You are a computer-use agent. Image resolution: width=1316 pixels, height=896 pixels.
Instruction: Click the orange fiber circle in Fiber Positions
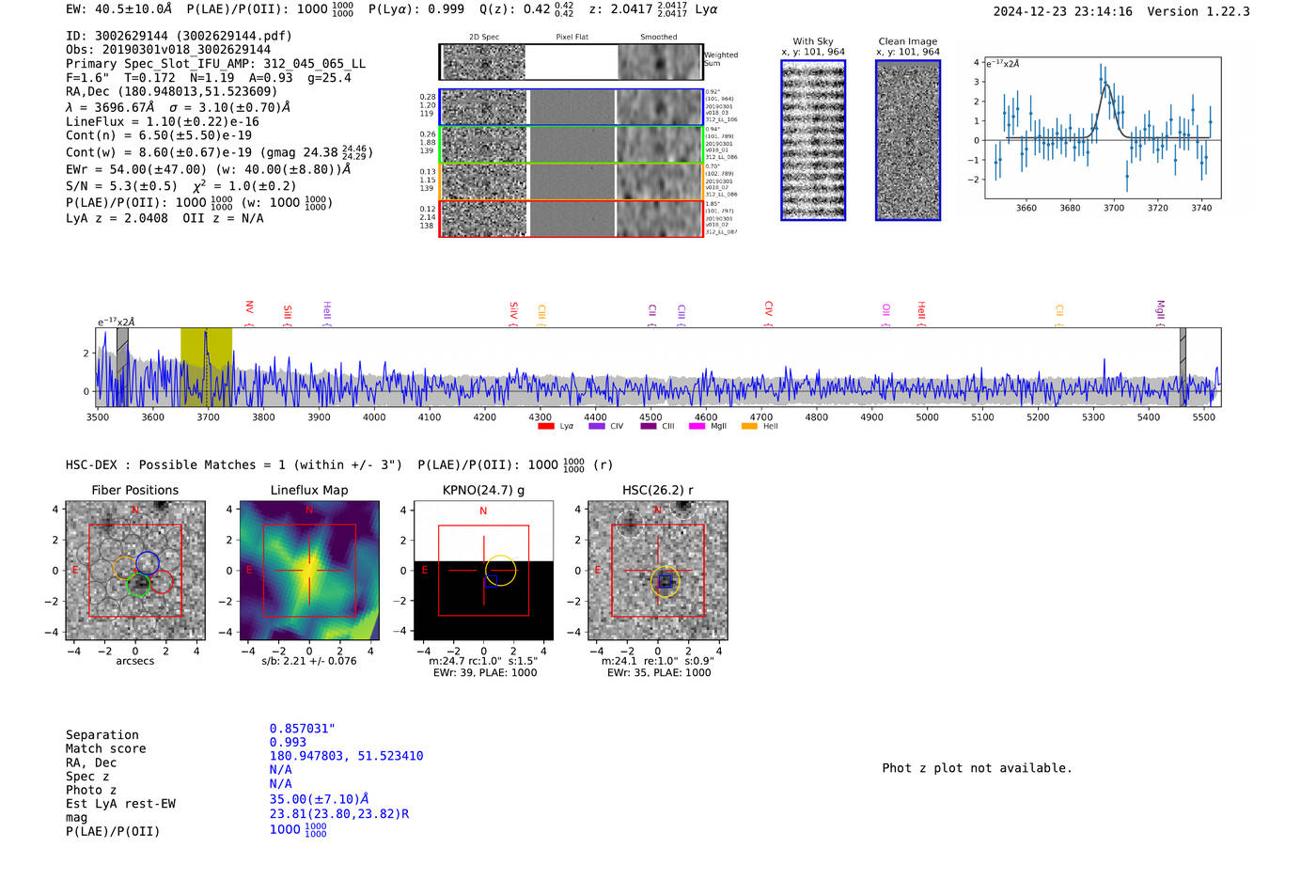[x=125, y=567]
